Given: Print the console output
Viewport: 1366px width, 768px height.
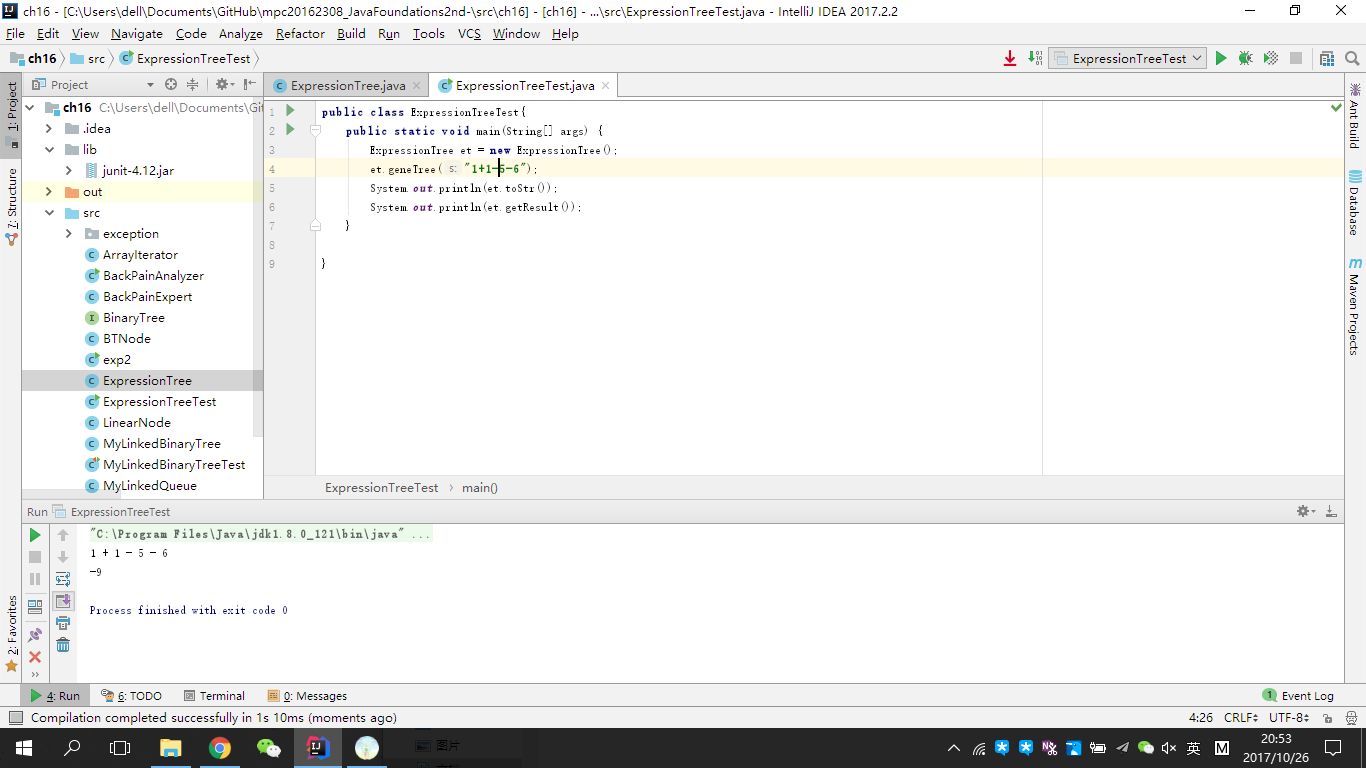Looking at the screenshot, I should pos(63,623).
